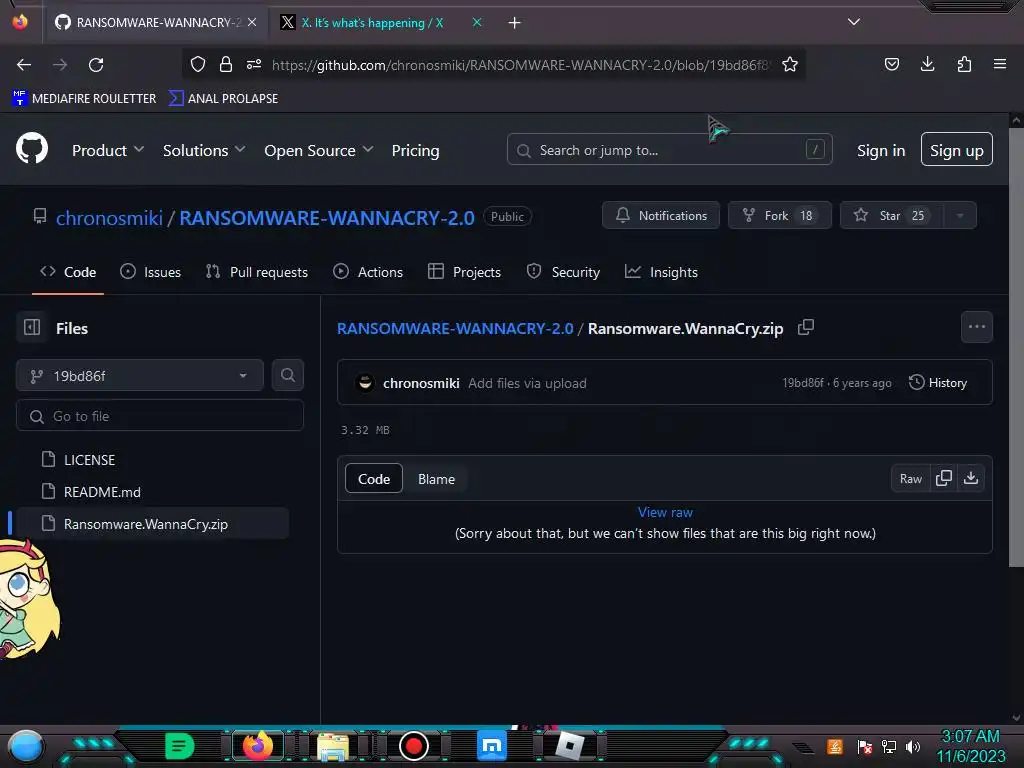The height and width of the screenshot is (768, 1024).
Task: Select the Code repository tab
Action: click(x=68, y=272)
